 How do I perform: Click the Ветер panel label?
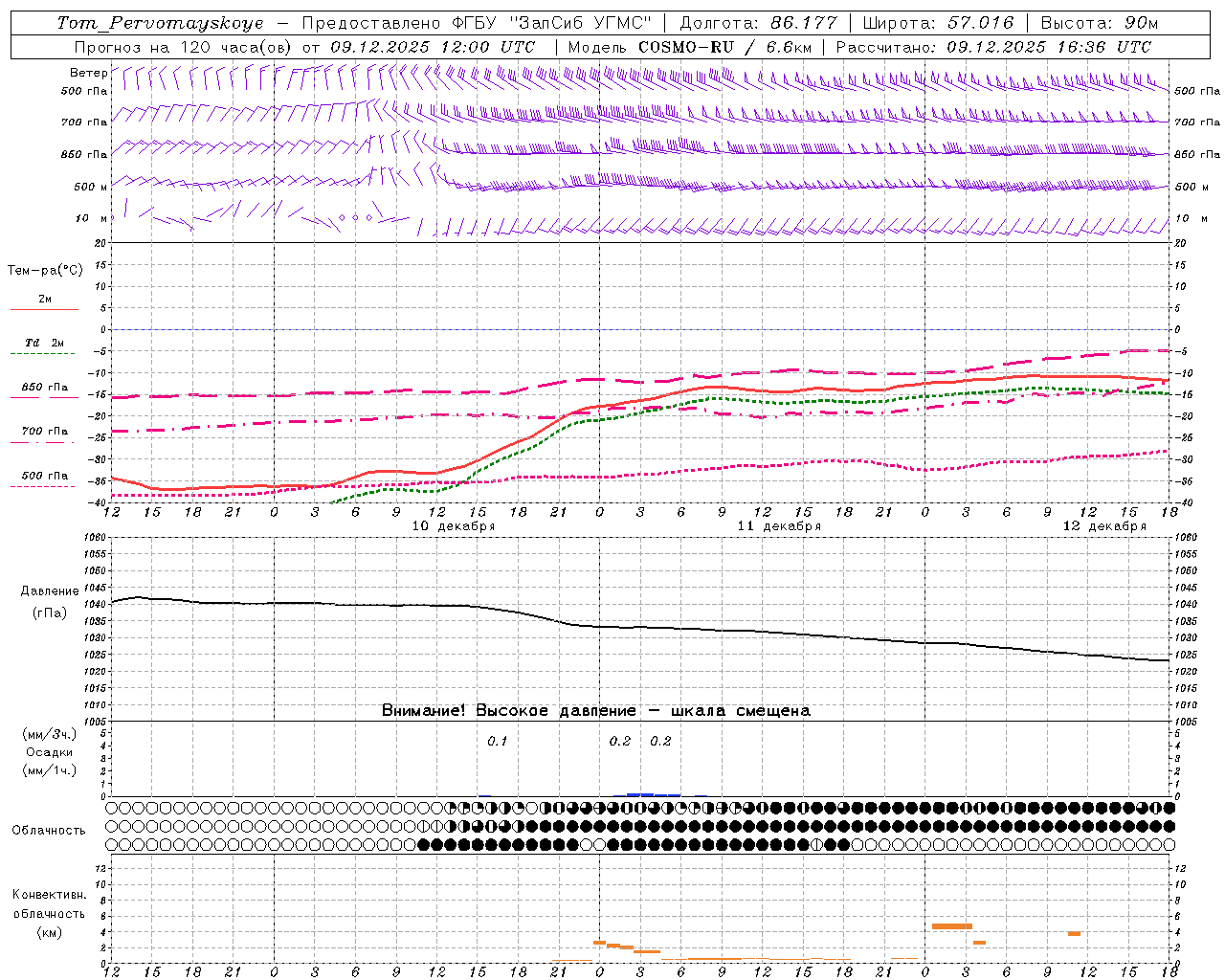(88, 73)
